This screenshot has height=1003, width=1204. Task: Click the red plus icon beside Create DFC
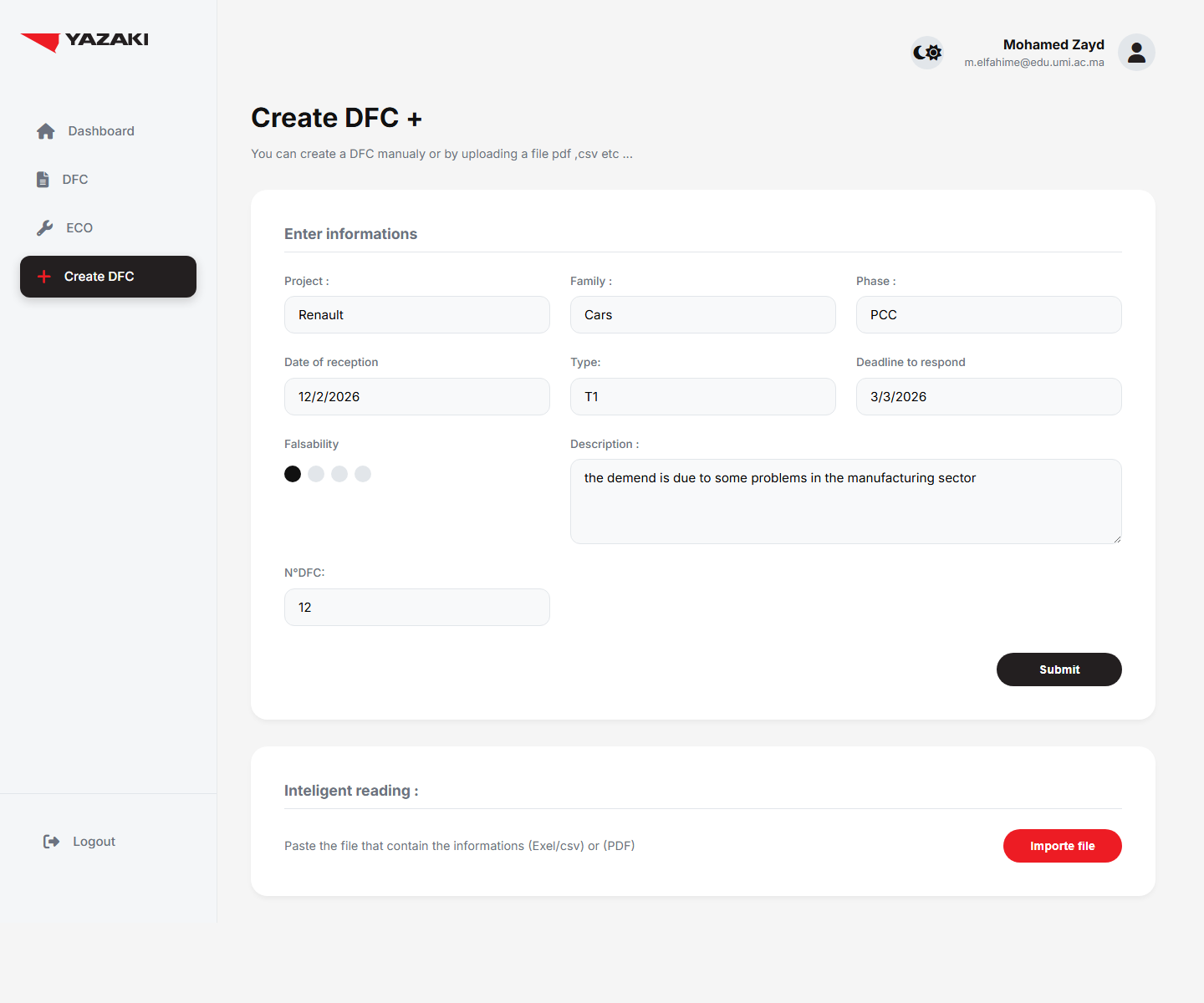44,277
